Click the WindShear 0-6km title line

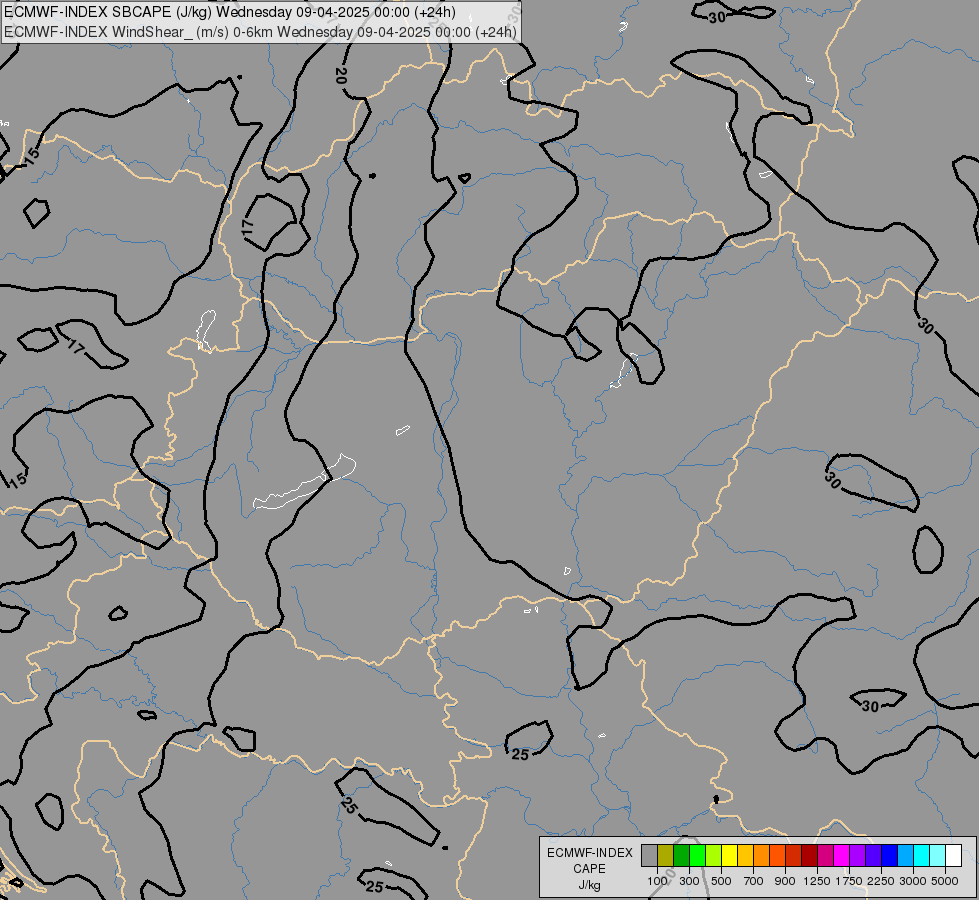coord(260,31)
